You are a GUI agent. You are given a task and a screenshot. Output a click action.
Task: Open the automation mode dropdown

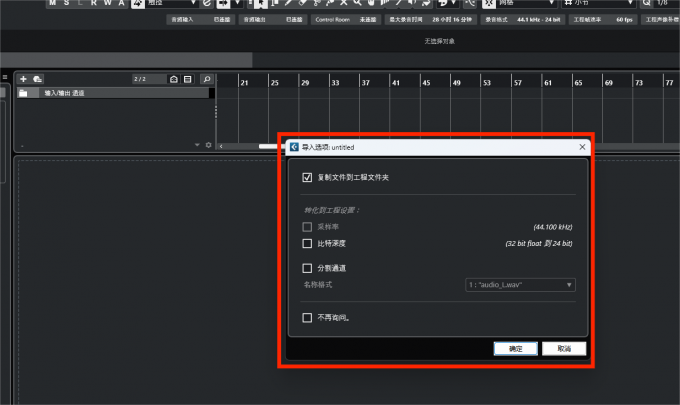click(172, 3)
